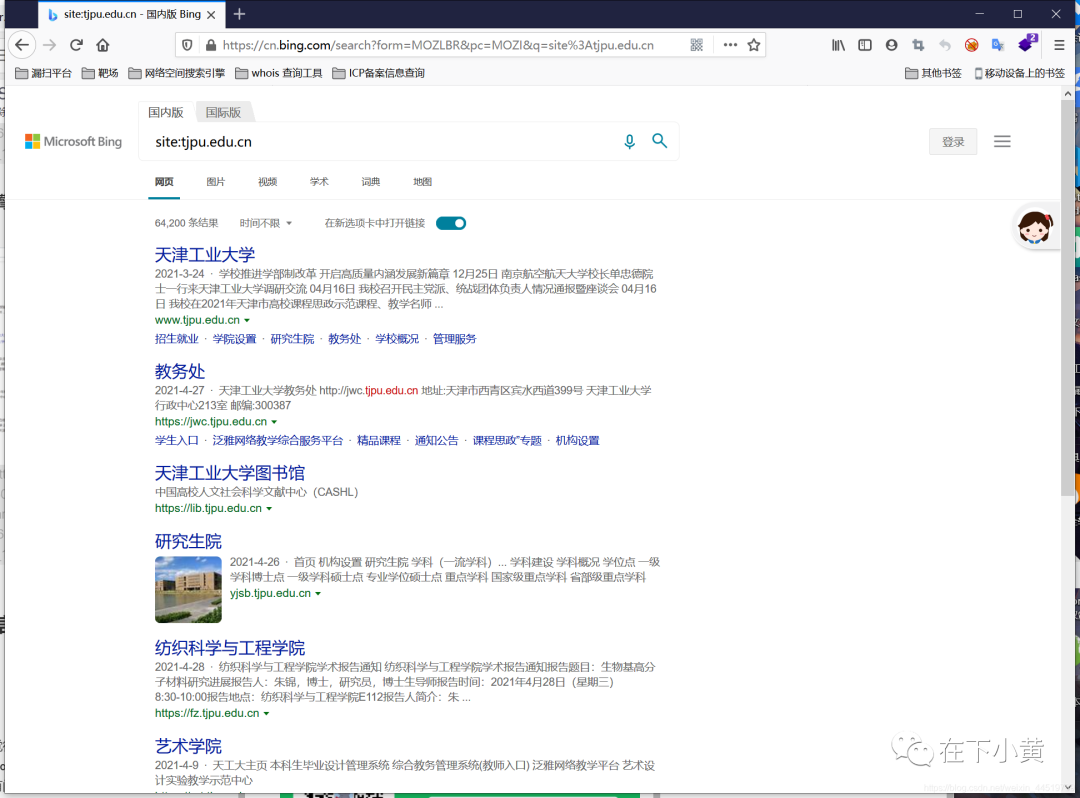Image resolution: width=1080 pixels, height=798 pixels.
Task: Open the 天津工业大学图书馆 result
Action: [229, 473]
